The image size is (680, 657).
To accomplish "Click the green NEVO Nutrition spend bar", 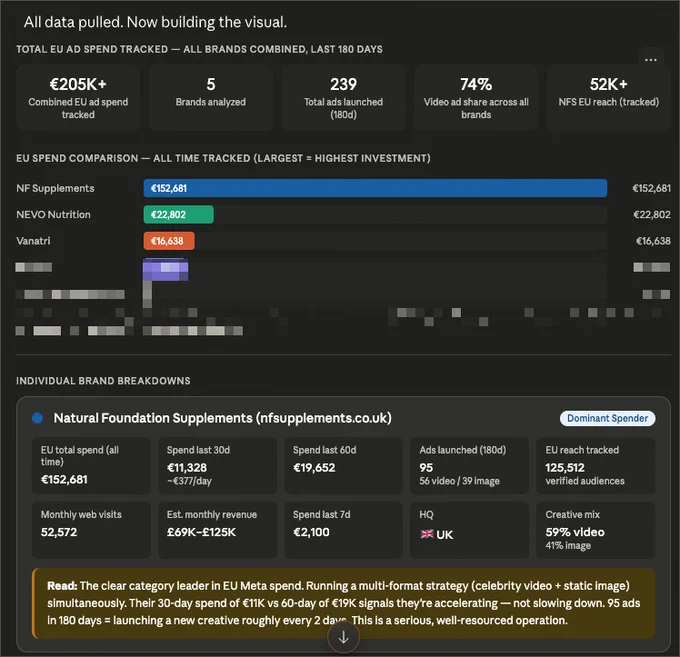I will (x=179, y=215).
